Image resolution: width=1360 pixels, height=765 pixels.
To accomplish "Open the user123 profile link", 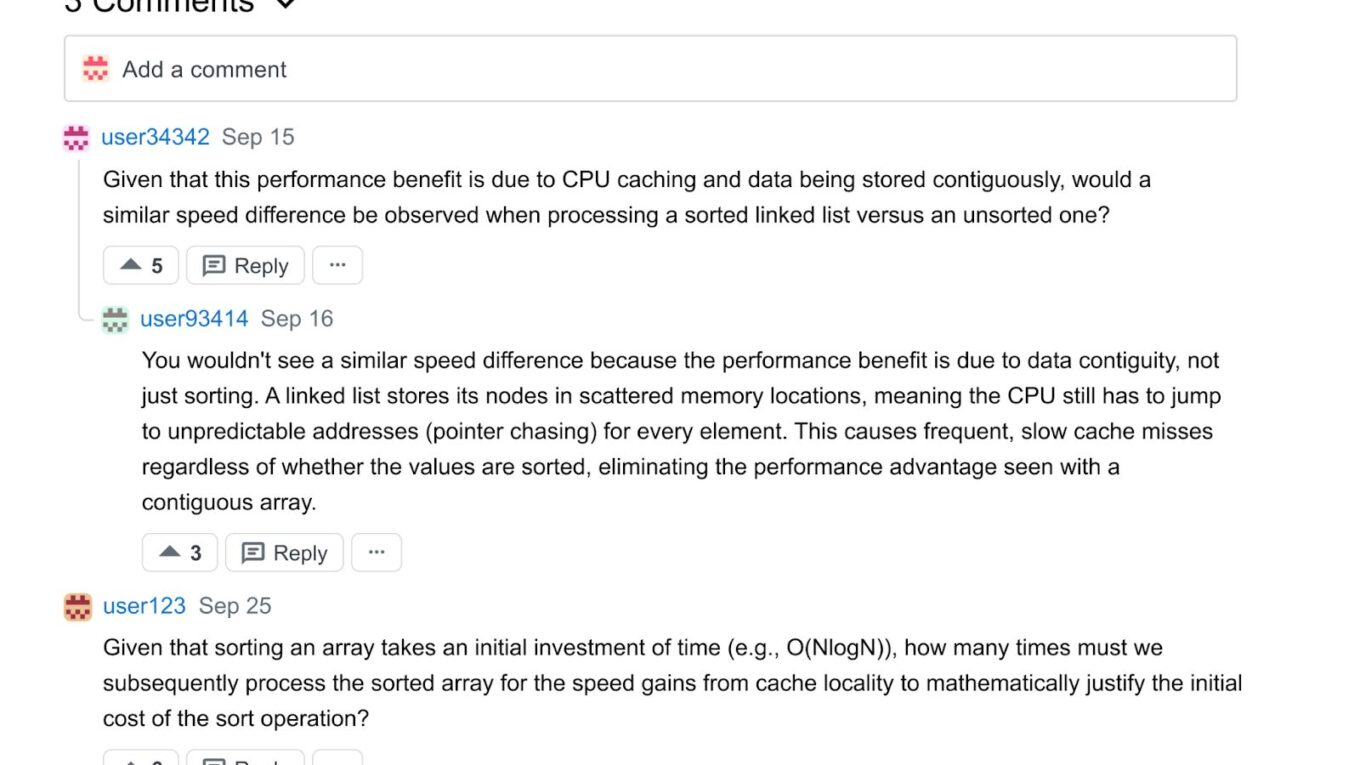I will tap(144, 606).
